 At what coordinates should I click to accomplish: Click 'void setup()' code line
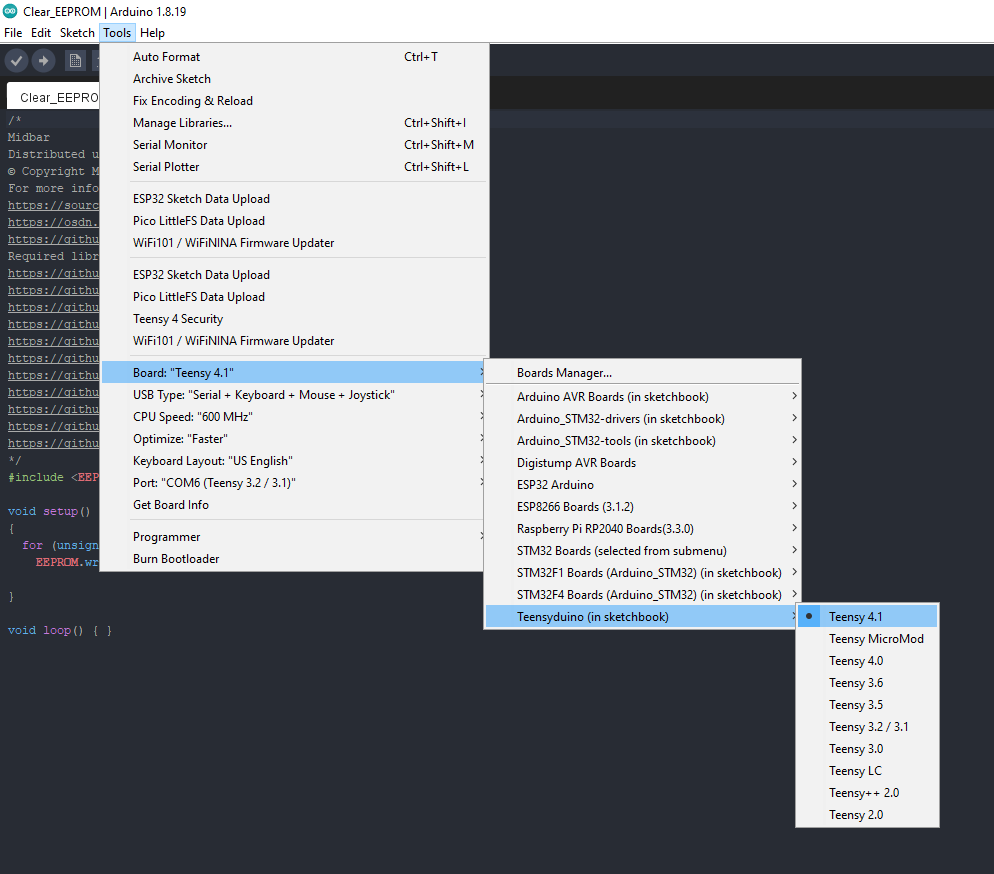(49, 511)
